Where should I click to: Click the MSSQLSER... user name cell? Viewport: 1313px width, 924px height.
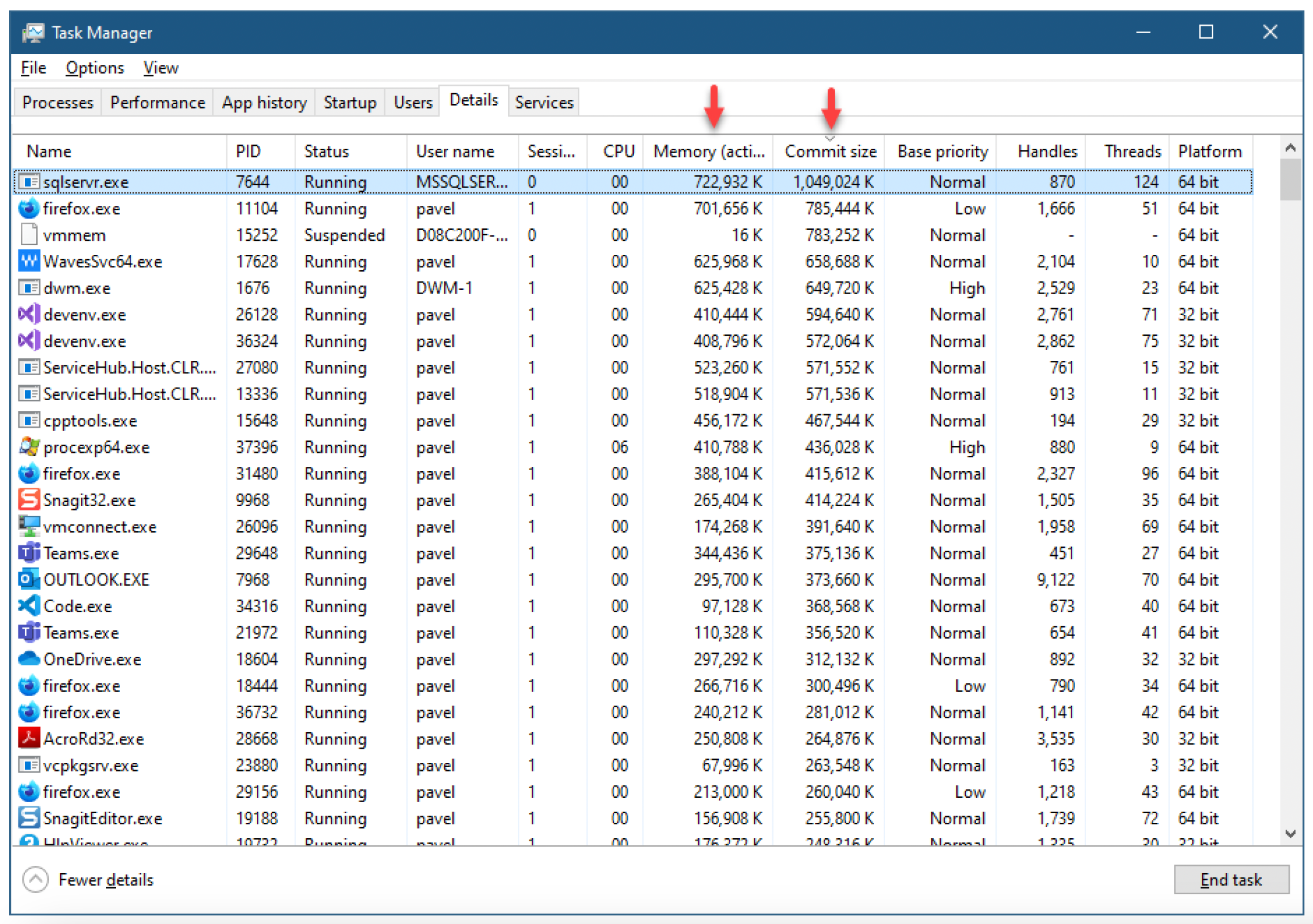coord(462,182)
